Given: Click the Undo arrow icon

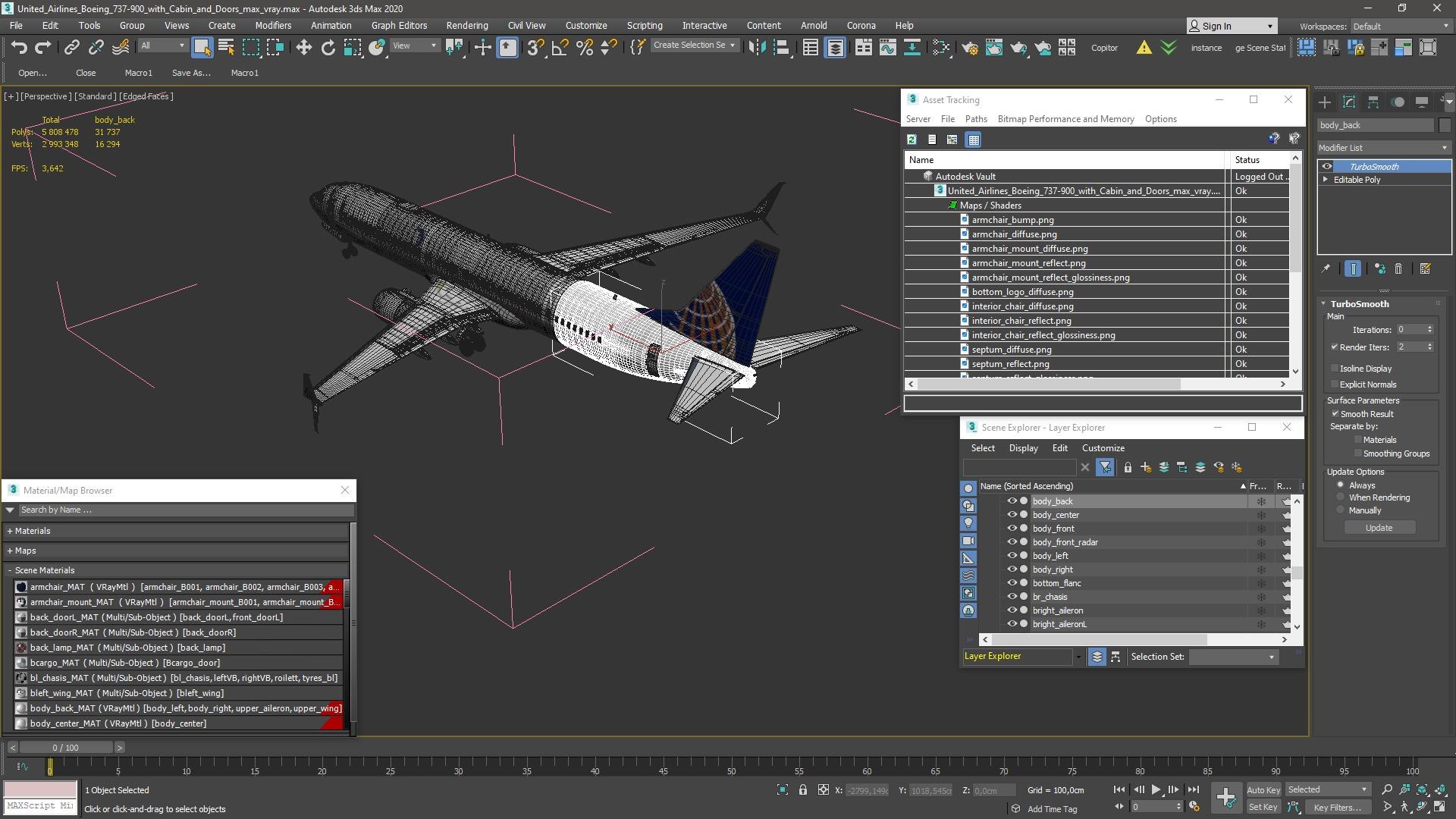Looking at the screenshot, I should [x=18, y=48].
